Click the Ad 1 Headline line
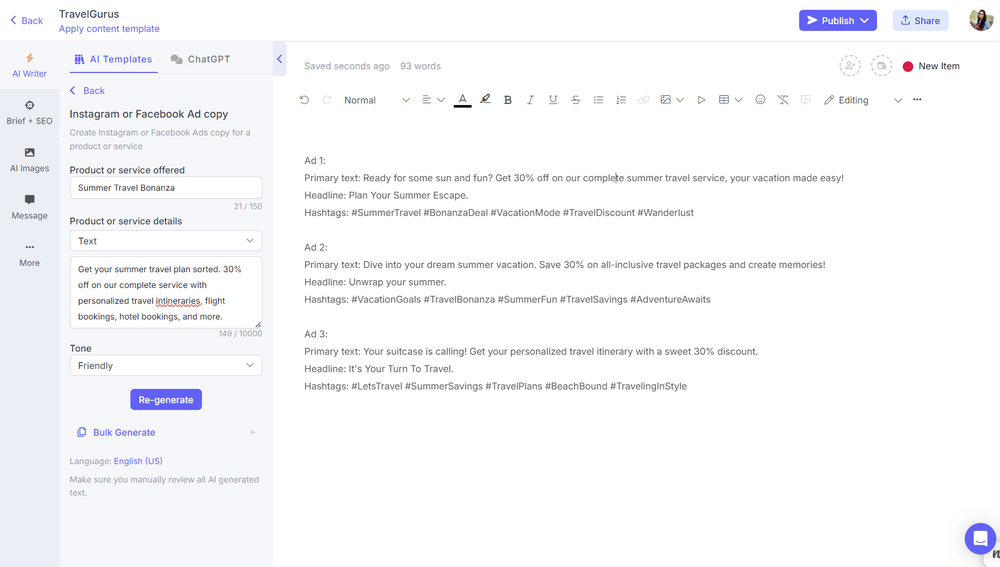The width and height of the screenshot is (1000, 567). coord(386,195)
